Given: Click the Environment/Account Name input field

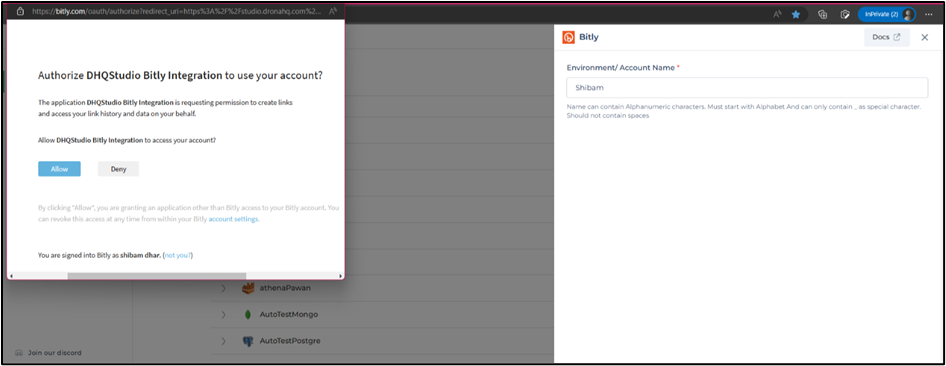Looking at the screenshot, I should click(747, 87).
